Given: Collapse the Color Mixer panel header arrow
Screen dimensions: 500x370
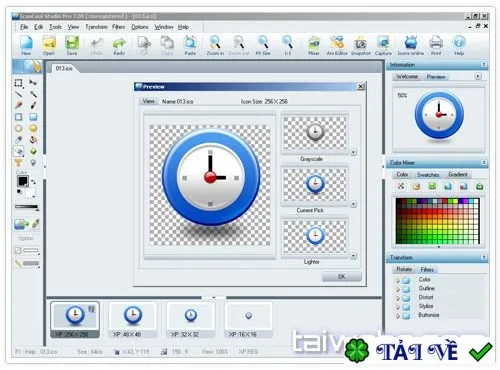Looking at the screenshot, I should coord(484,163).
